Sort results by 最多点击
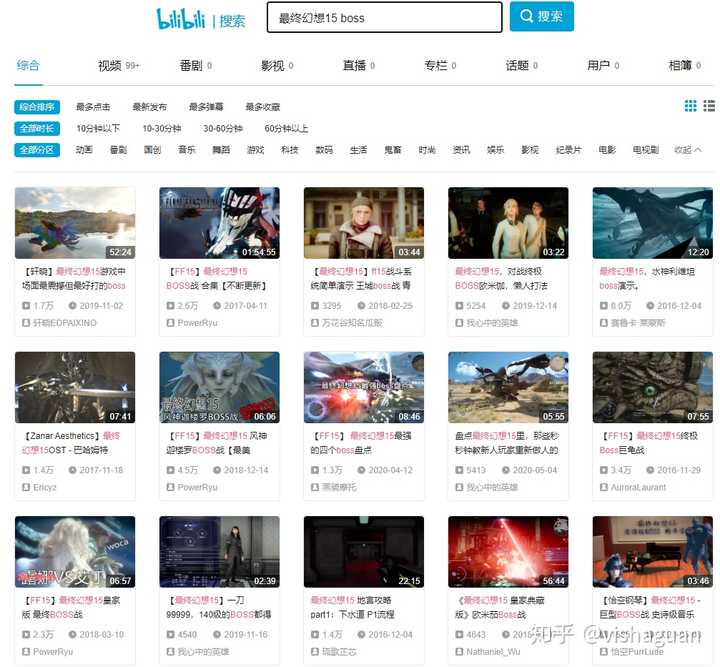Image resolution: width=720 pixels, height=667 pixels. point(93,107)
